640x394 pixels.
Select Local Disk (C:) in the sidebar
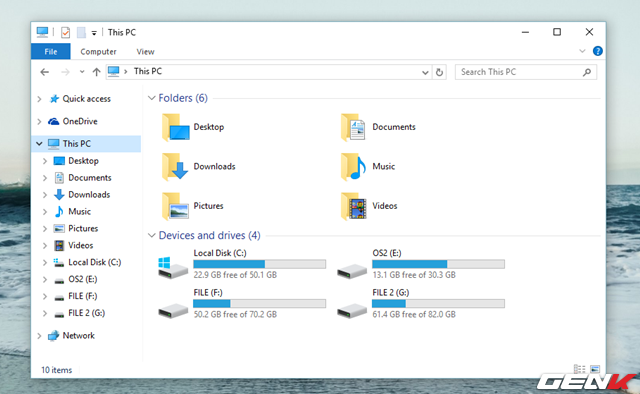94,263
